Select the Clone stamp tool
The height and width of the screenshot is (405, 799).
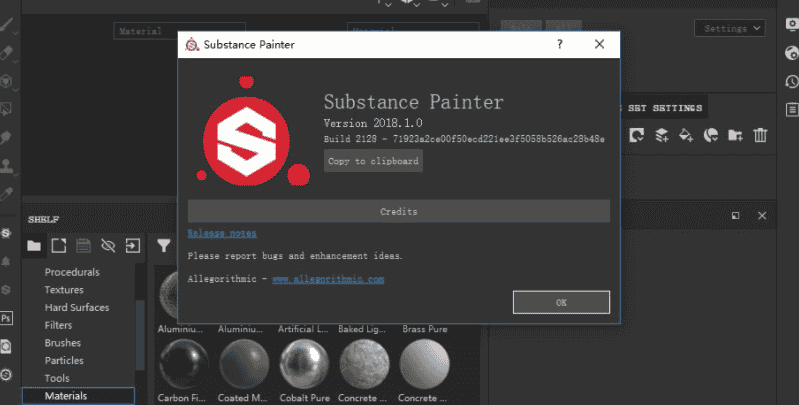point(6,165)
